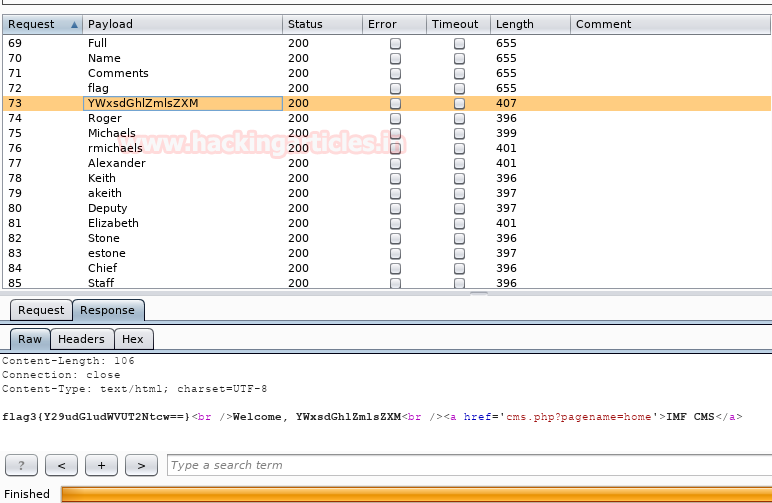This screenshot has height=503, width=772.
Task: Sort by the Length column header
Action: [530, 24]
